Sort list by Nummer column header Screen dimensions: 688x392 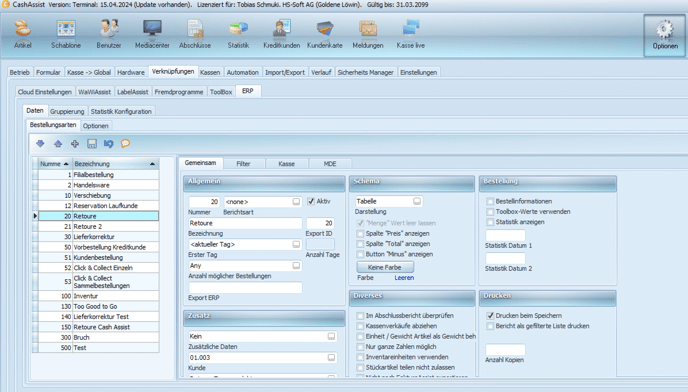click(55, 164)
